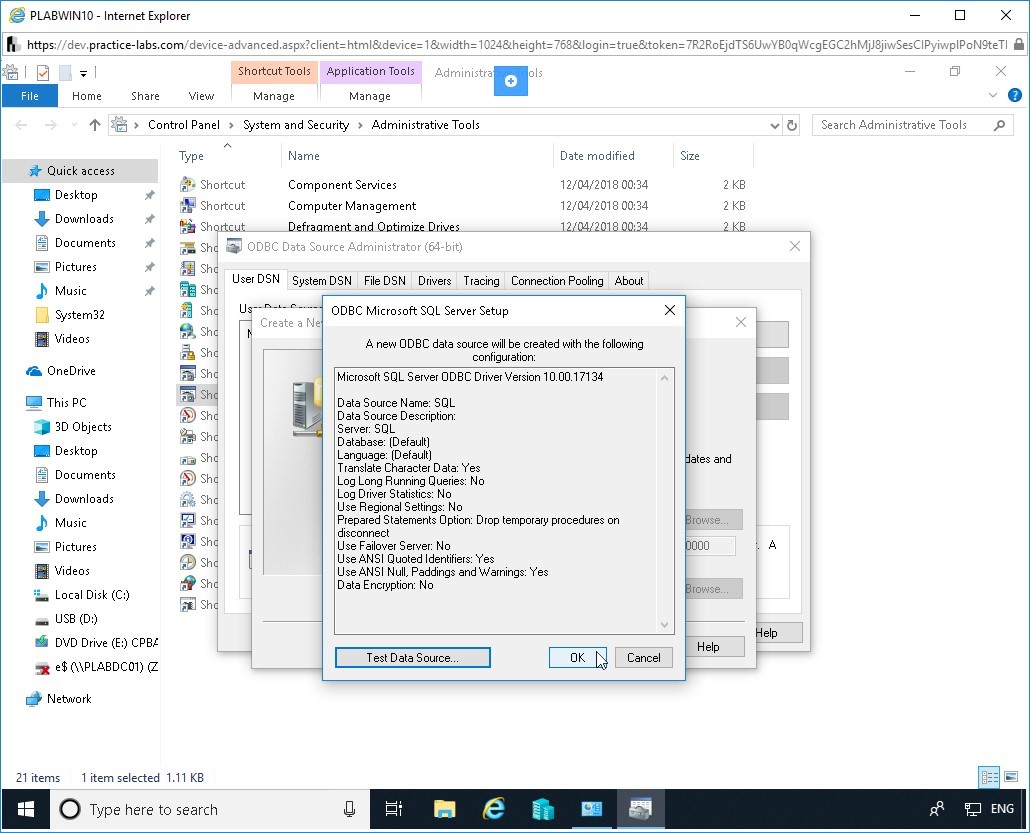Image resolution: width=1030 pixels, height=833 pixels.
Task: Open disconnected e$ PLABDC01 network drive
Action: point(106,667)
